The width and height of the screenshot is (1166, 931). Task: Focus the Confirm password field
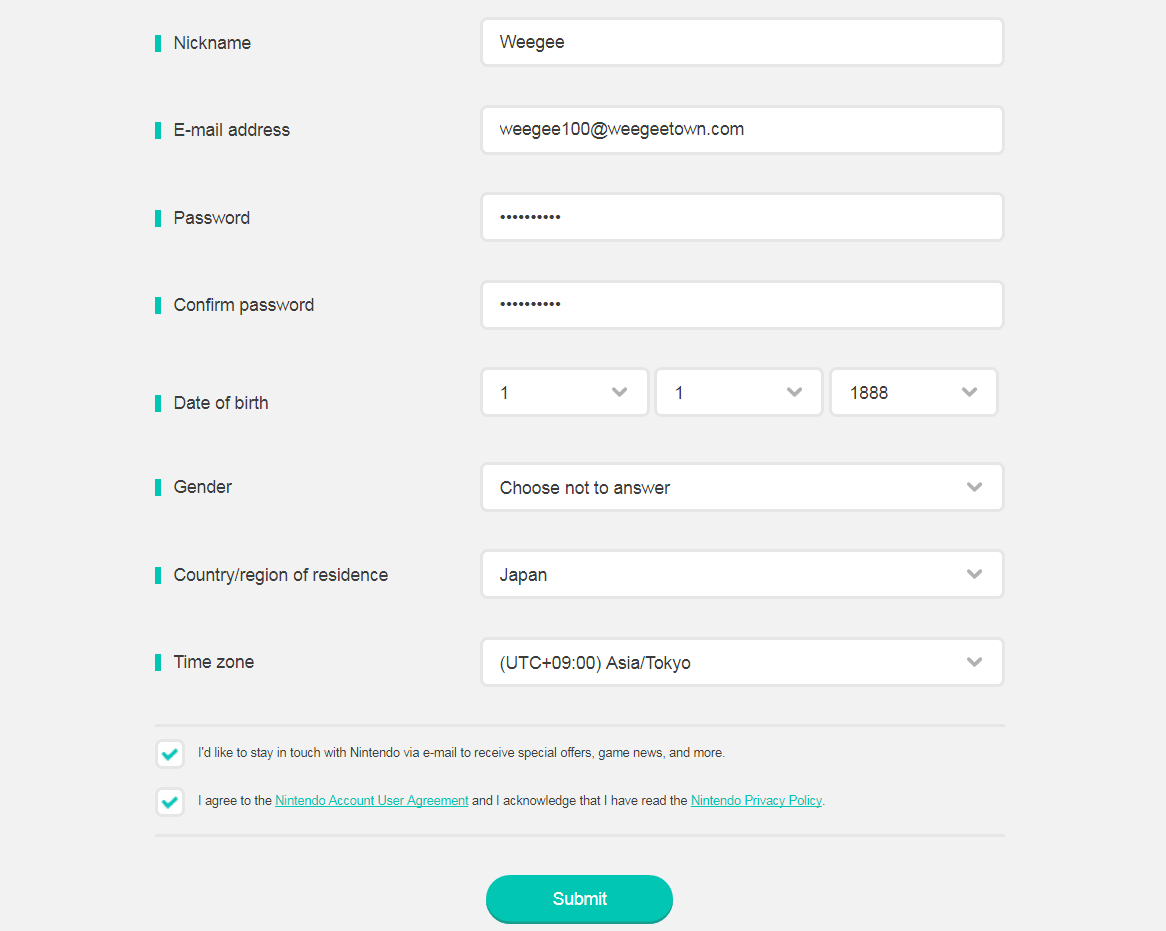742,304
